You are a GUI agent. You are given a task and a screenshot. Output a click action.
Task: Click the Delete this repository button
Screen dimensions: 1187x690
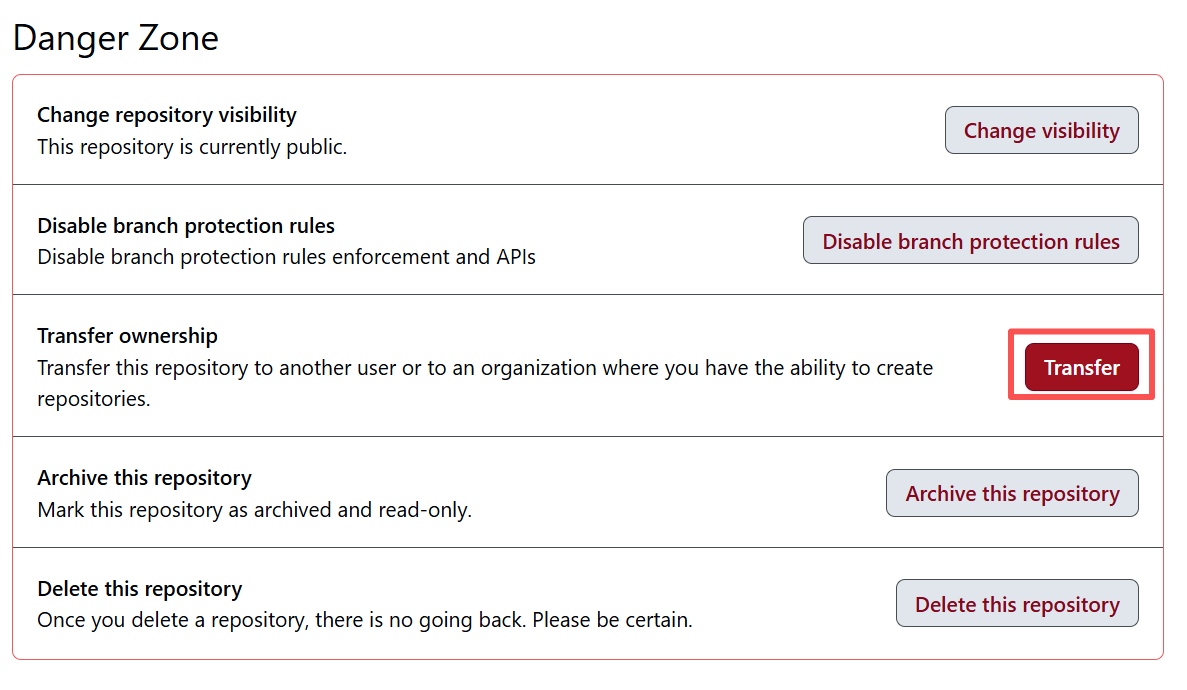[x=1016, y=604]
